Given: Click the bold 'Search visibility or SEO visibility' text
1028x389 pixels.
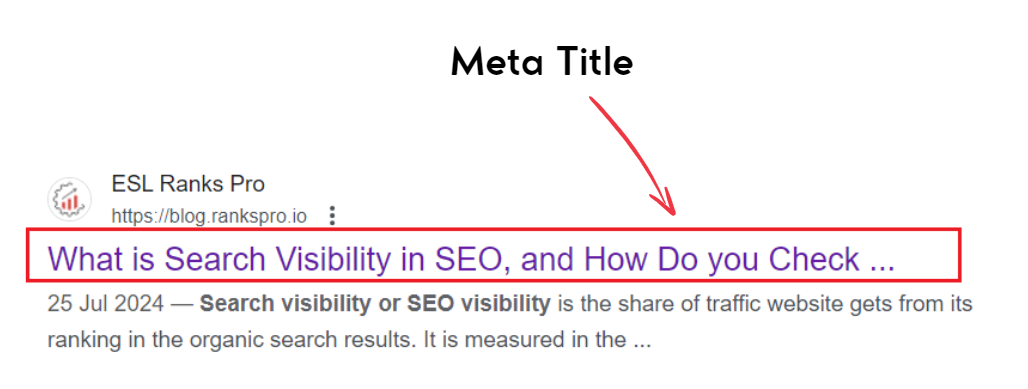Looking at the screenshot, I should point(375,304).
